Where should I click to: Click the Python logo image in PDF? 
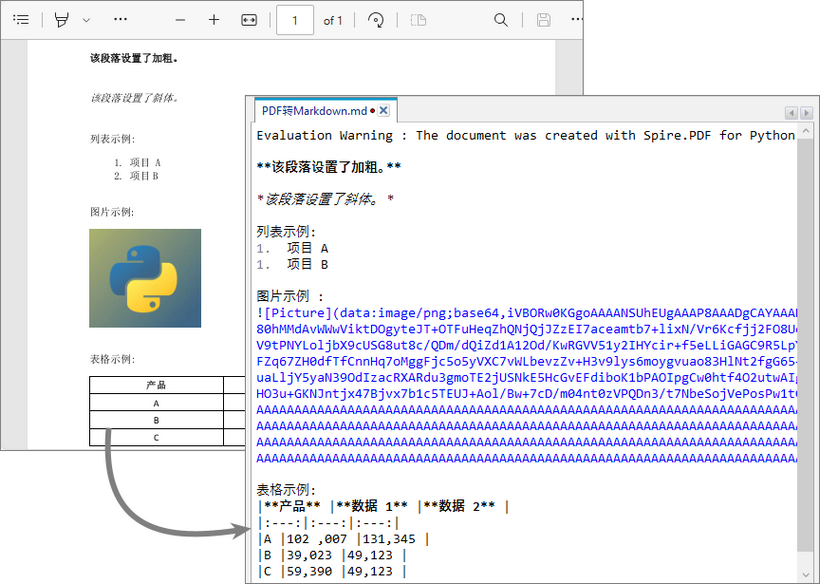[145, 278]
